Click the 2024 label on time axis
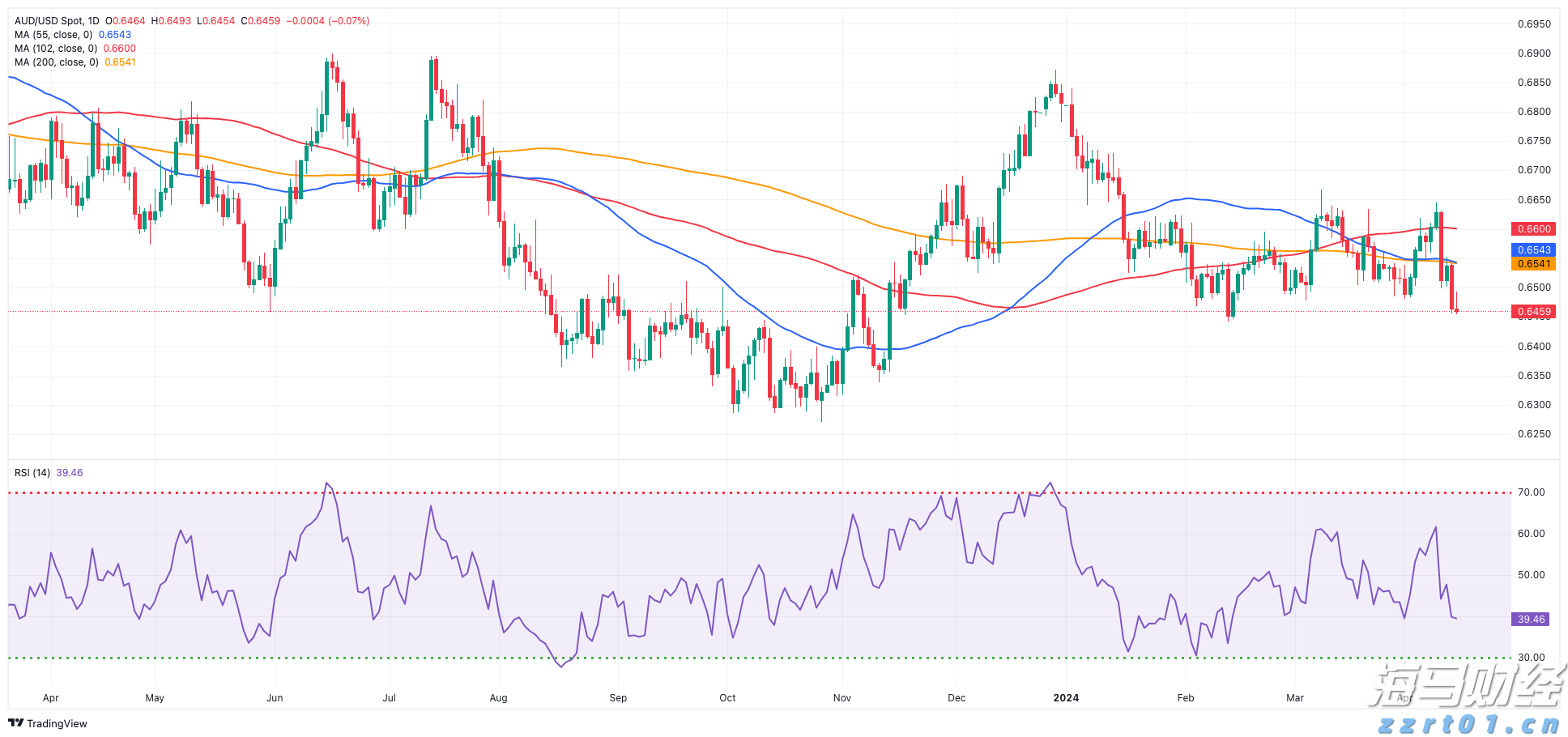The height and width of the screenshot is (737, 1568). coord(1066,698)
